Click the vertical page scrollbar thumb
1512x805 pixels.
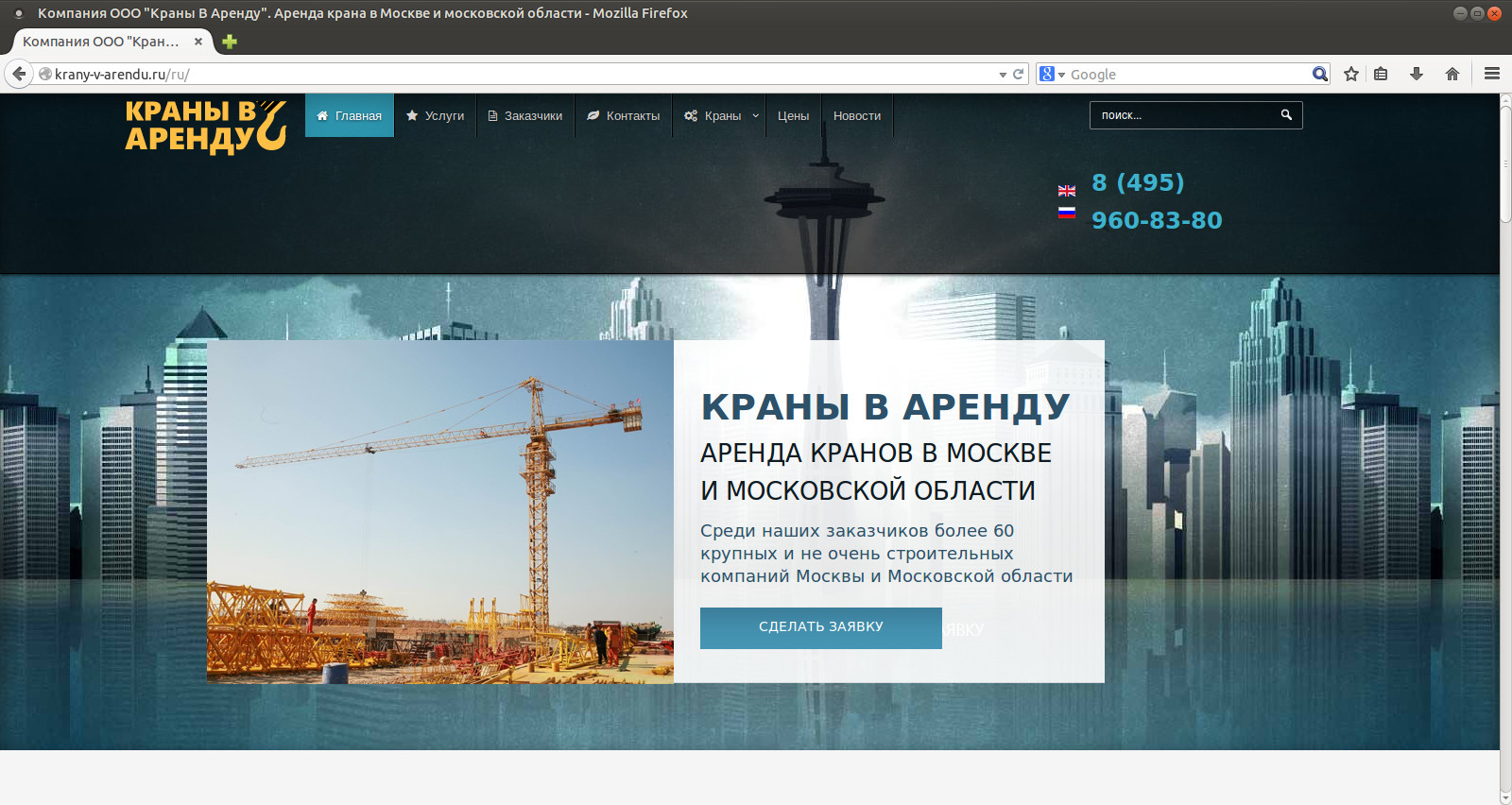[x=1505, y=161]
